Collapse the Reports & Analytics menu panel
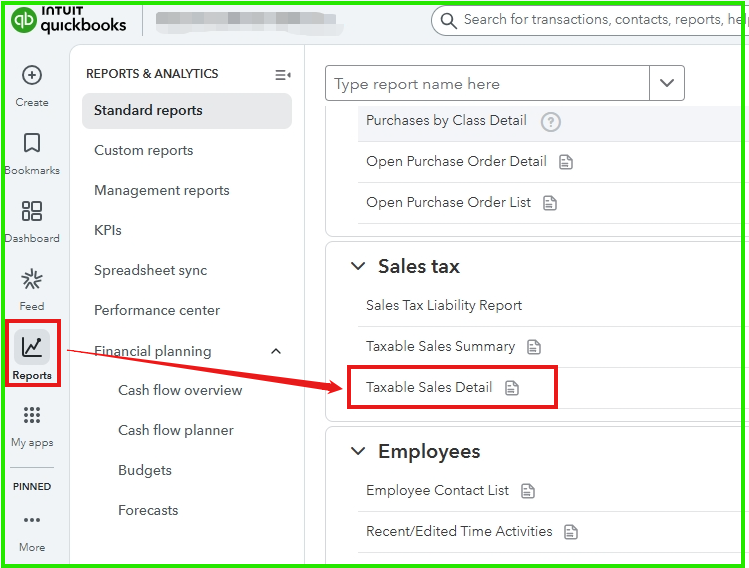 pyautogui.click(x=282, y=74)
